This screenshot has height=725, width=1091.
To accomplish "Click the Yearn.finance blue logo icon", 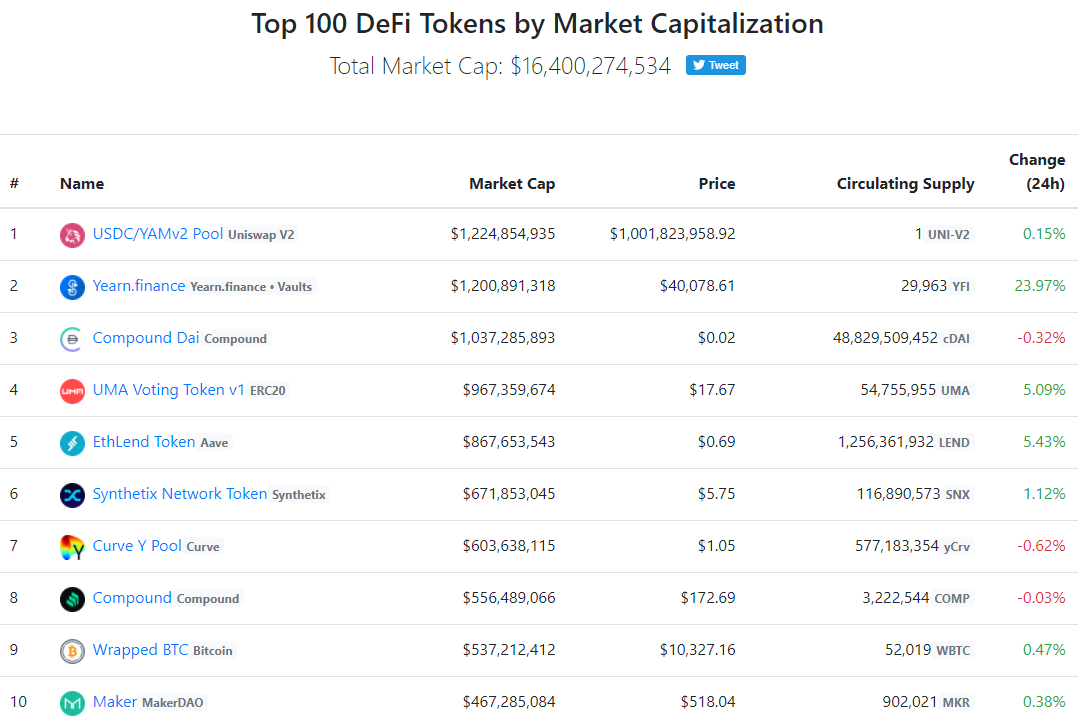I will pos(71,286).
